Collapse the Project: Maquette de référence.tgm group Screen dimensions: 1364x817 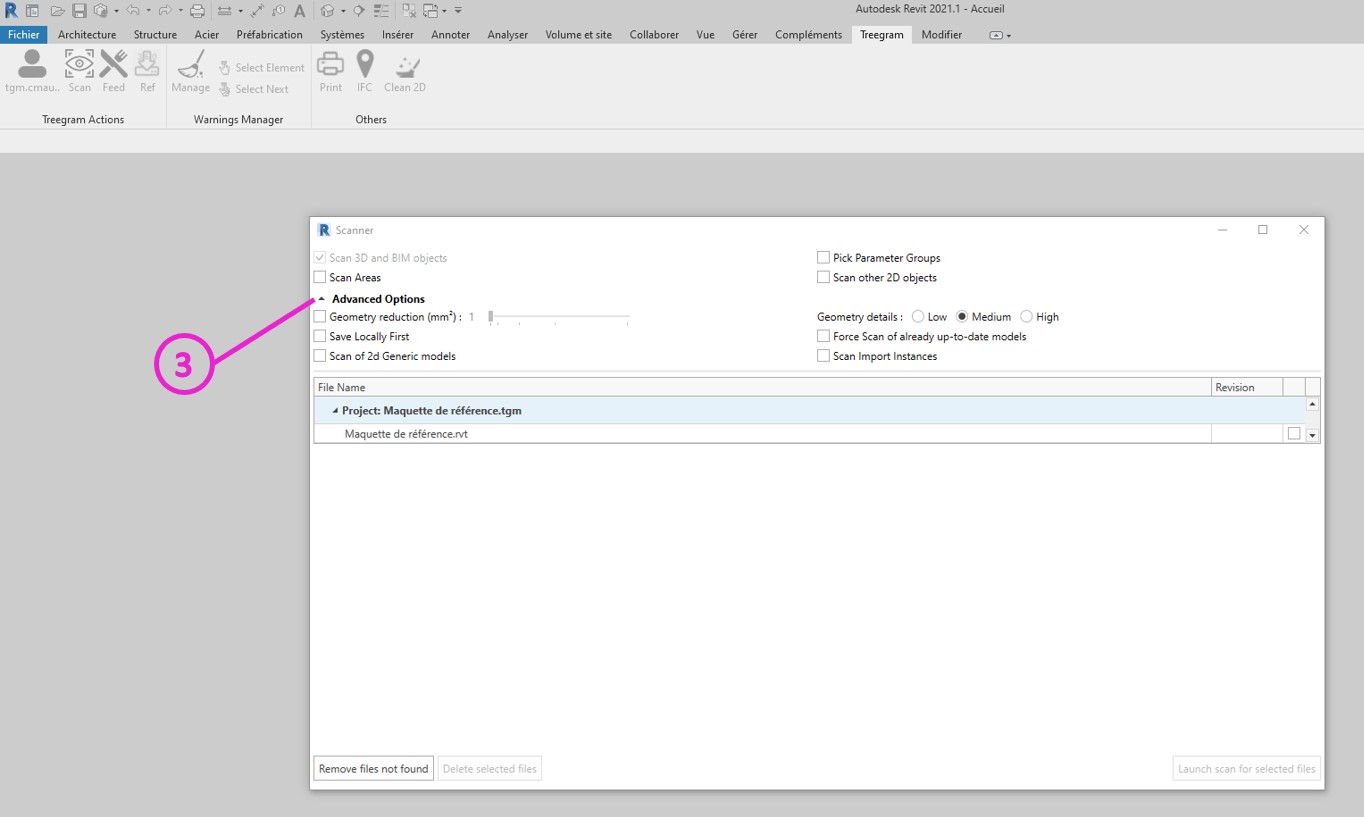(x=335, y=411)
